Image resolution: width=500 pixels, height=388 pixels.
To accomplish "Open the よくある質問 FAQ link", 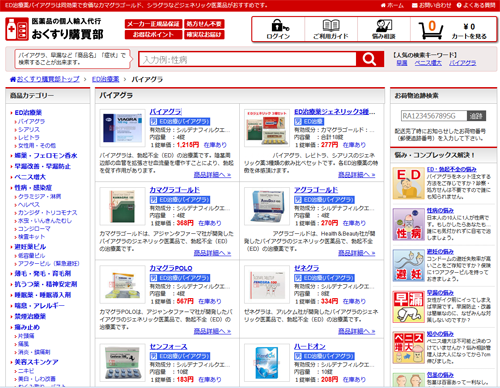I will [476, 5].
